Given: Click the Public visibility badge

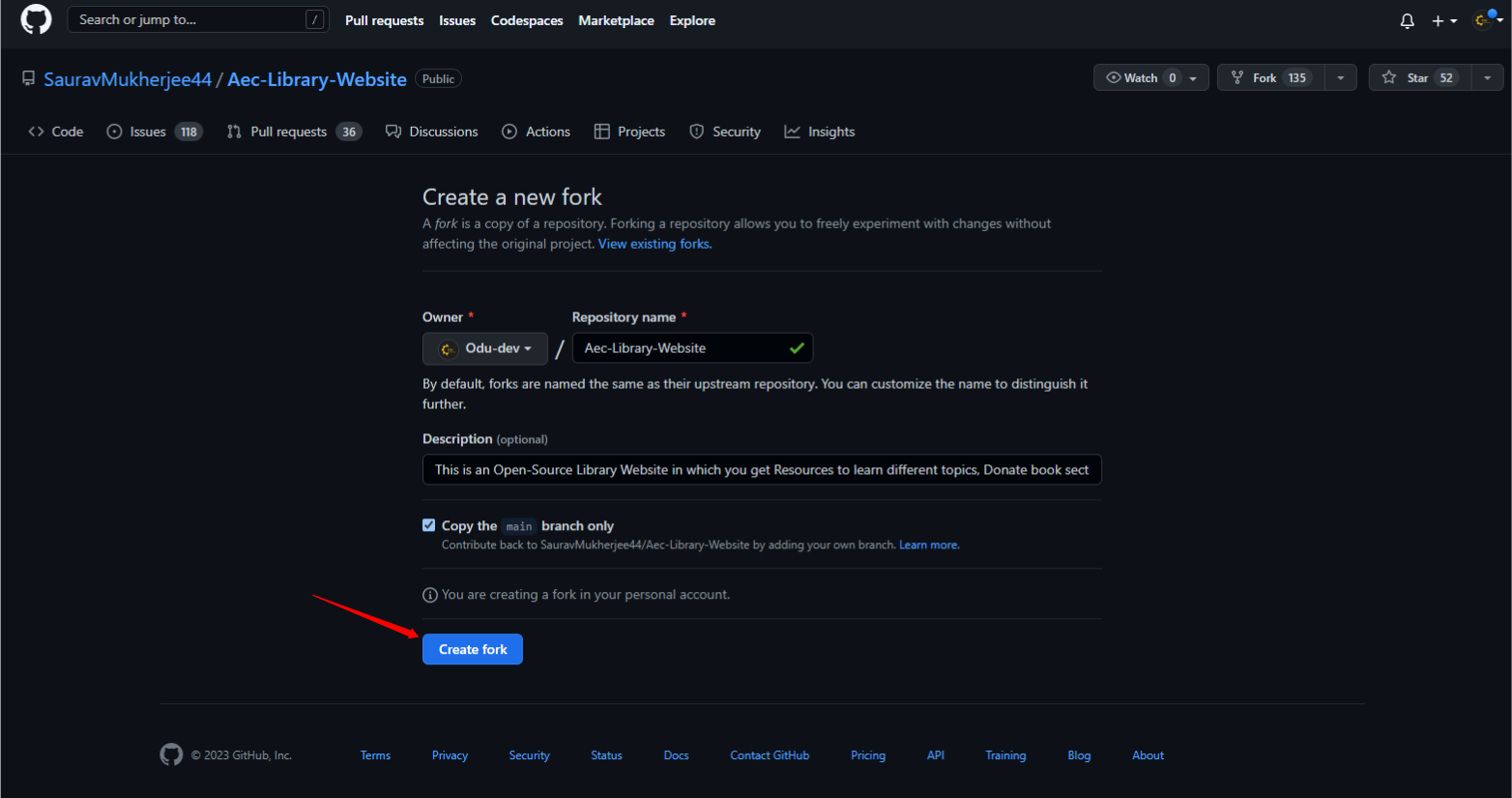Looking at the screenshot, I should point(438,79).
